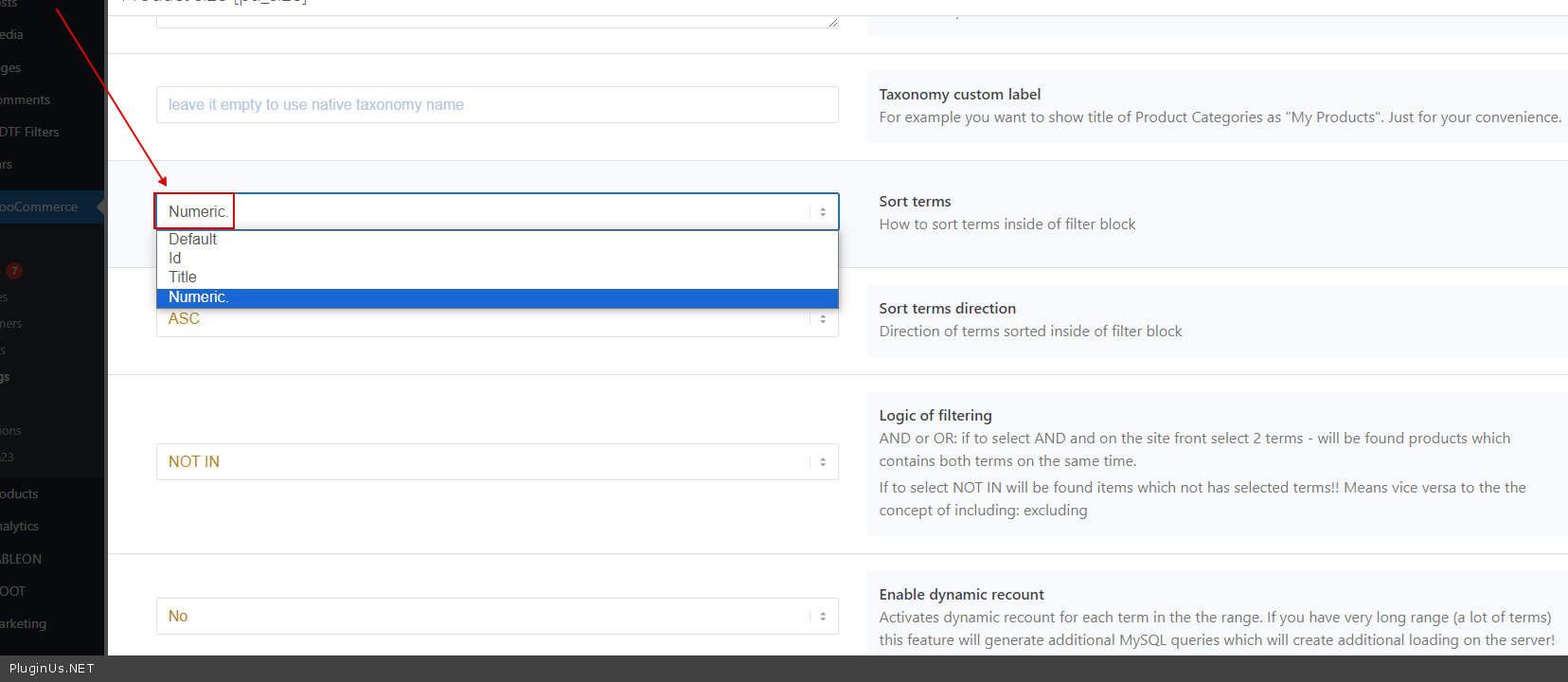Viewport: 1568px width, 682px height.
Task: Open WooCommerce in the sidebar
Action: (40, 206)
